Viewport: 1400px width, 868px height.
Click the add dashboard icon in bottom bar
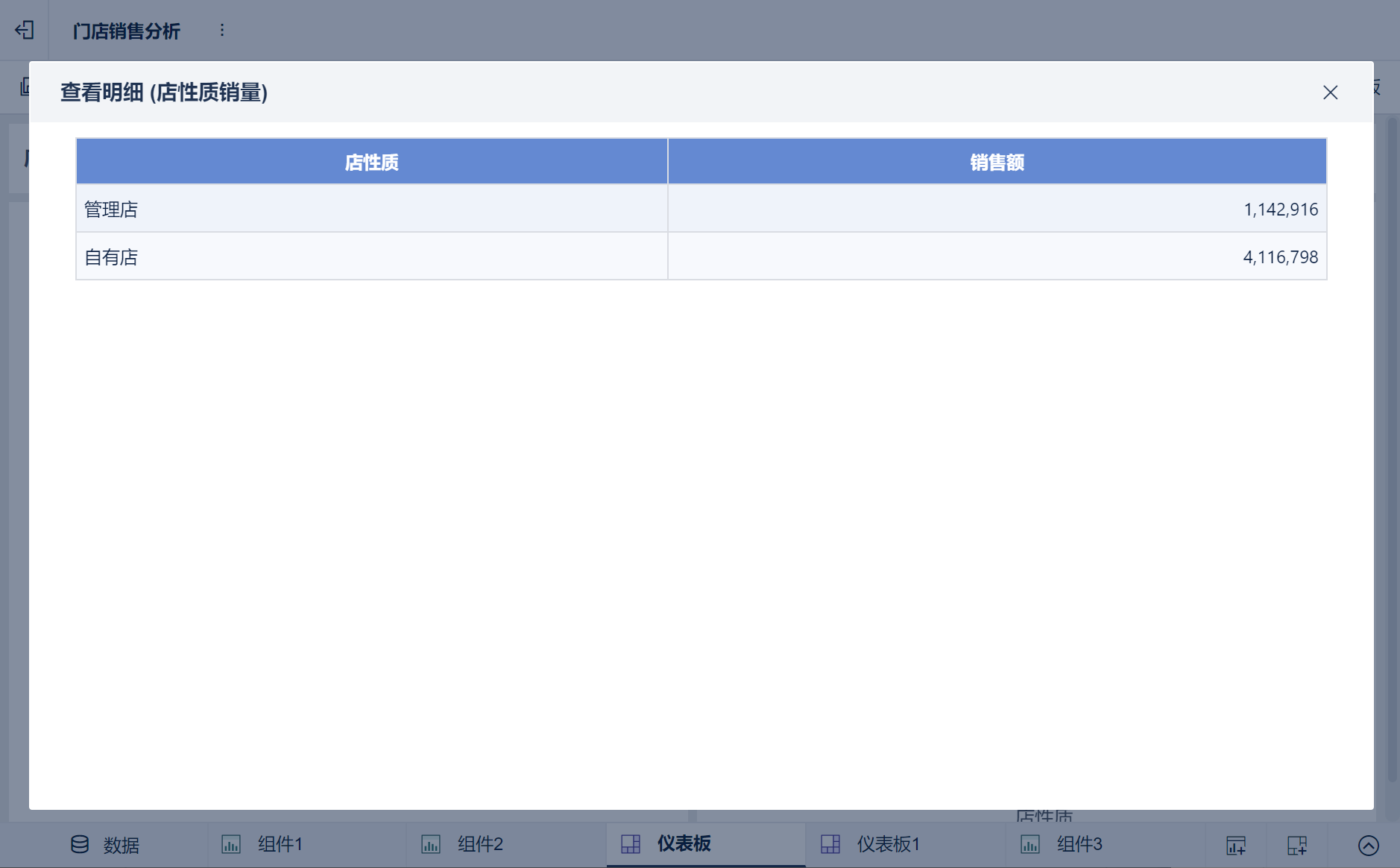1297,846
